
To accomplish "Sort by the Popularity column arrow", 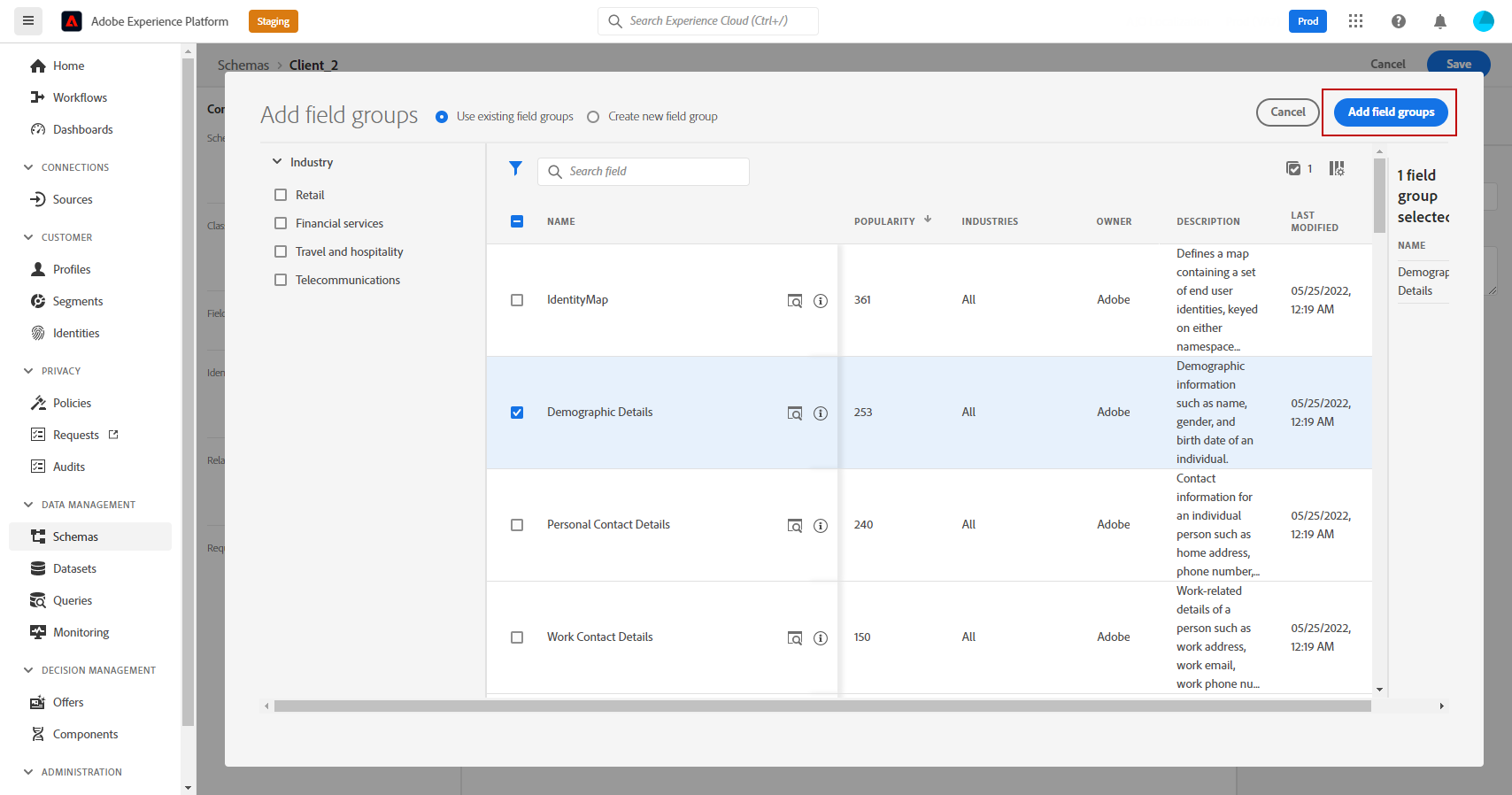I will point(928,220).
